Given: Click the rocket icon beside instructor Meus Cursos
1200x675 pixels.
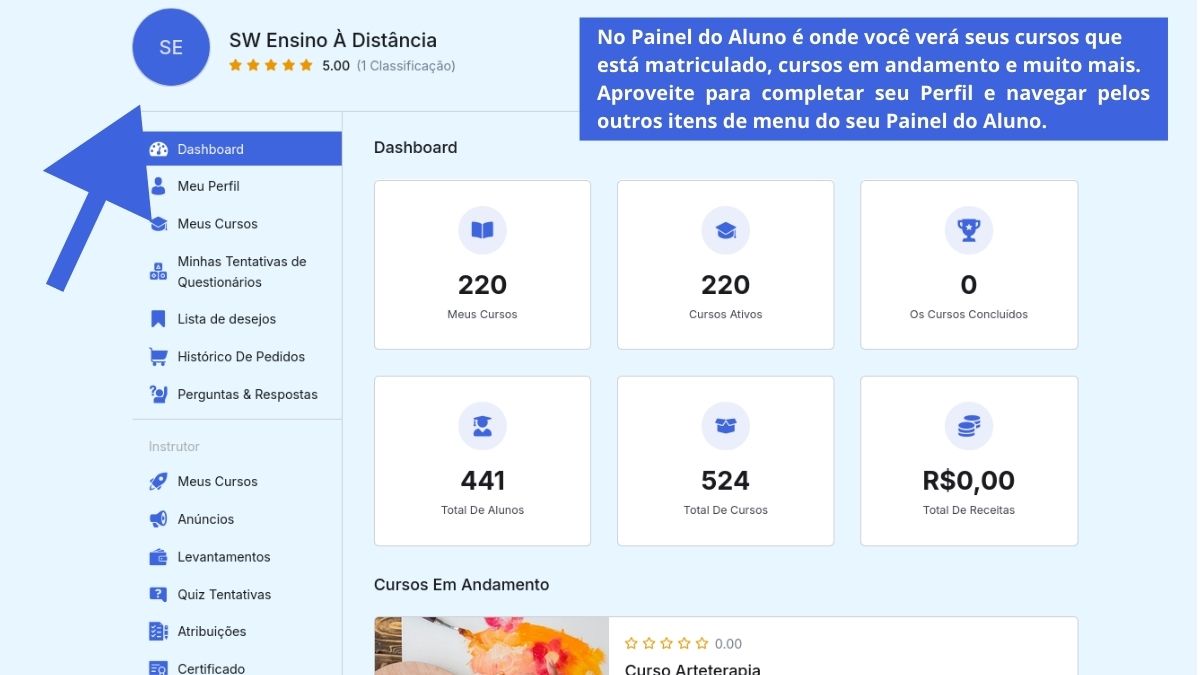Looking at the screenshot, I should click(158, 481).
